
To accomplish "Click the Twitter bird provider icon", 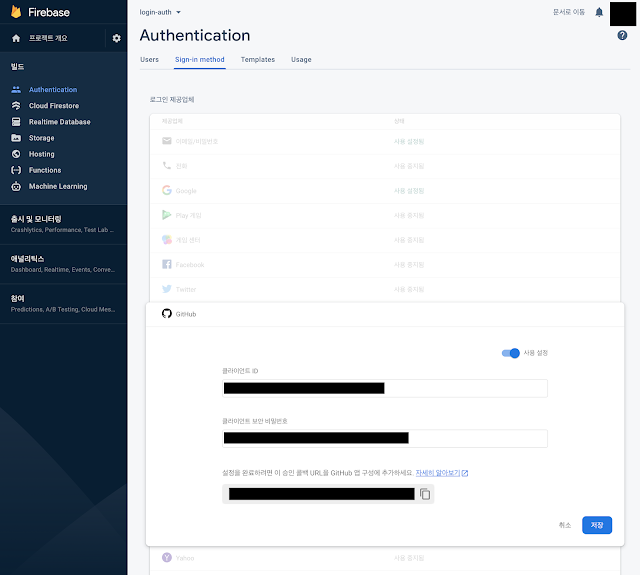I will [x=167, y=289].
